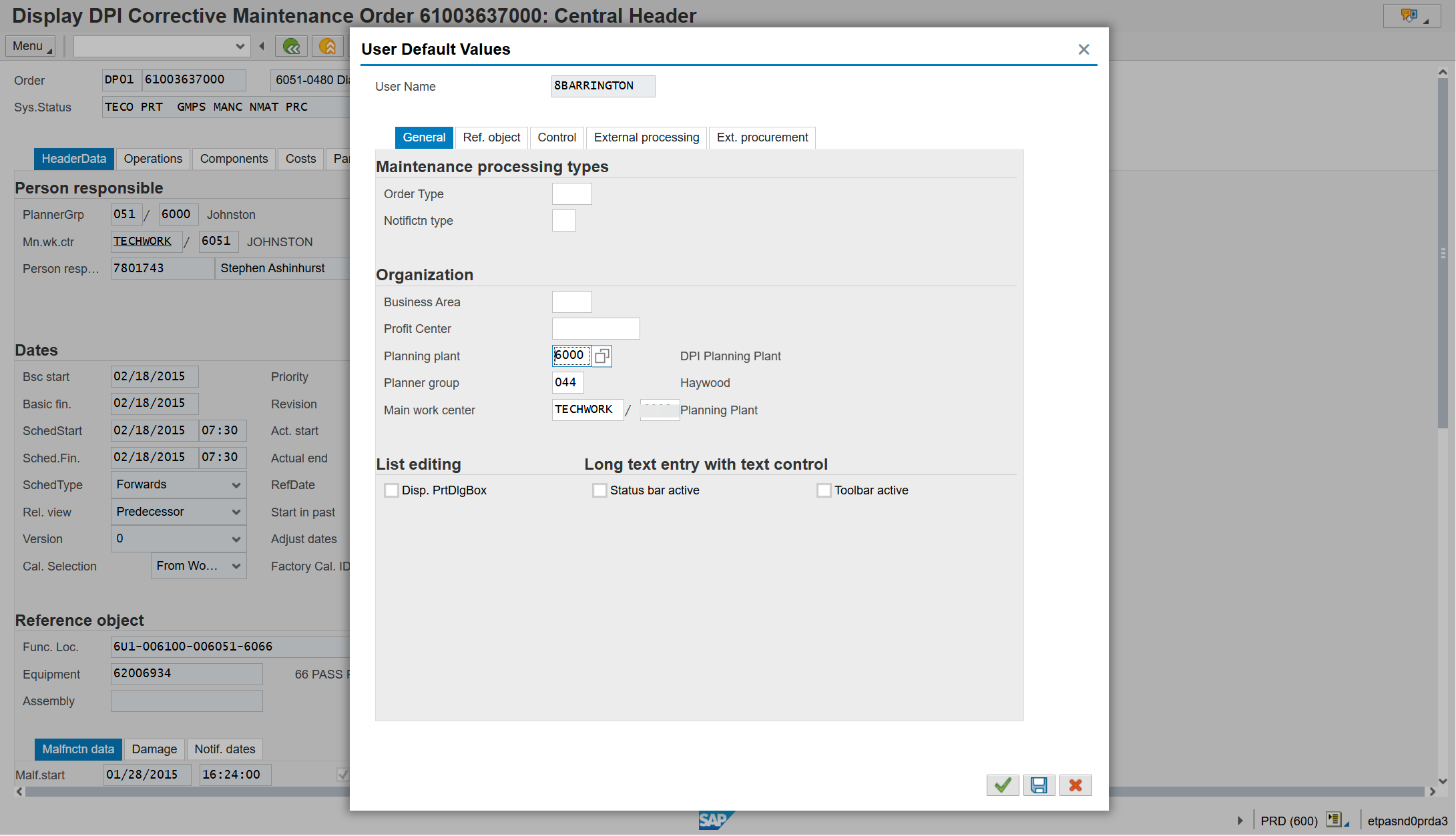Open the Control tab
Viewport: 1456px width, 836px height.
[557, 137]
